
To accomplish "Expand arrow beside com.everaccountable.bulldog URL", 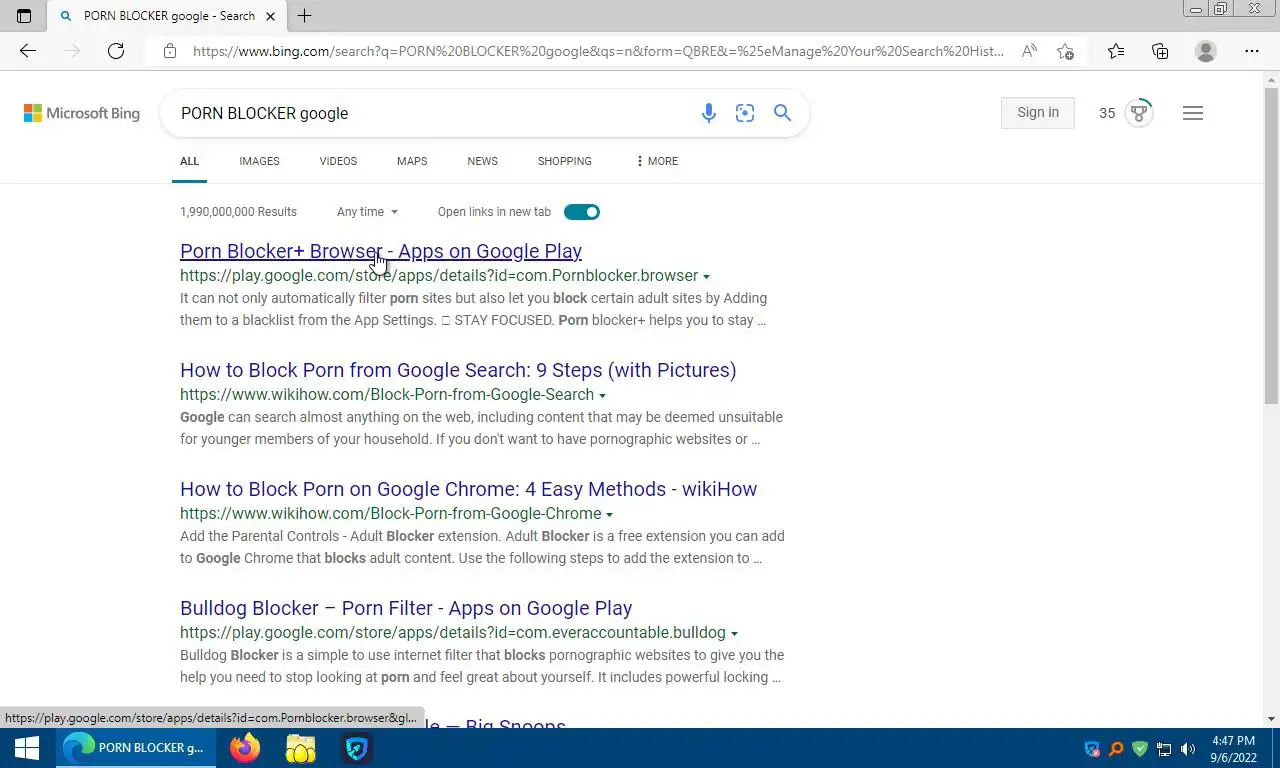I will (734, 634).
